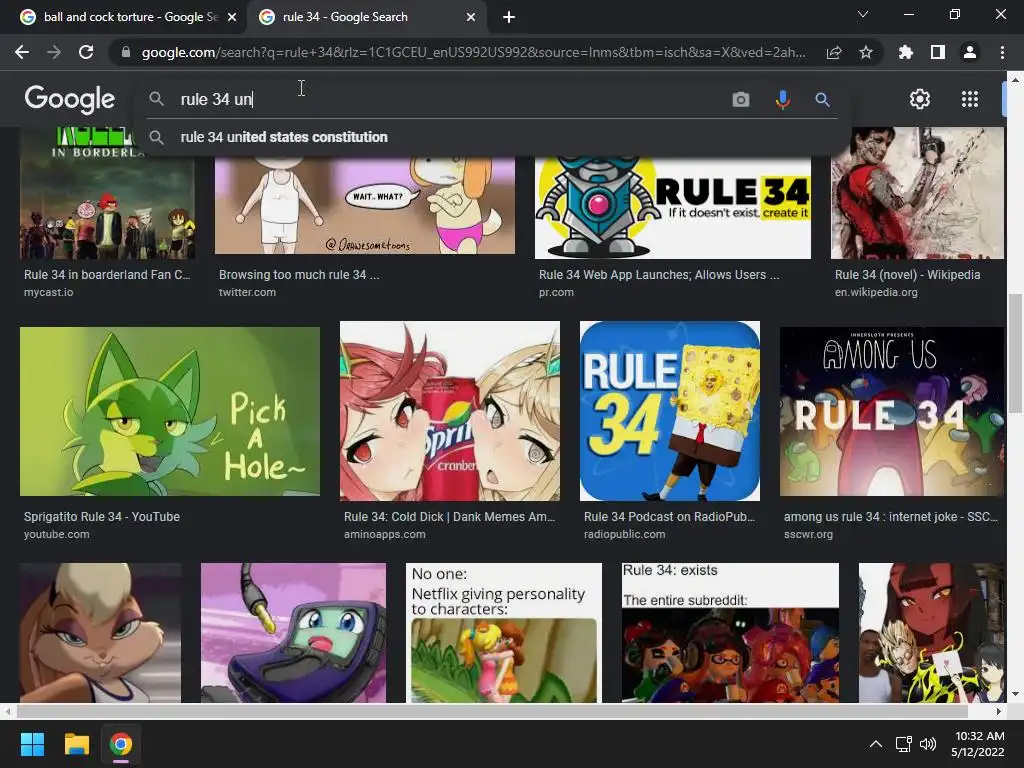Click the sscwr.org source text

click(808, 534)
